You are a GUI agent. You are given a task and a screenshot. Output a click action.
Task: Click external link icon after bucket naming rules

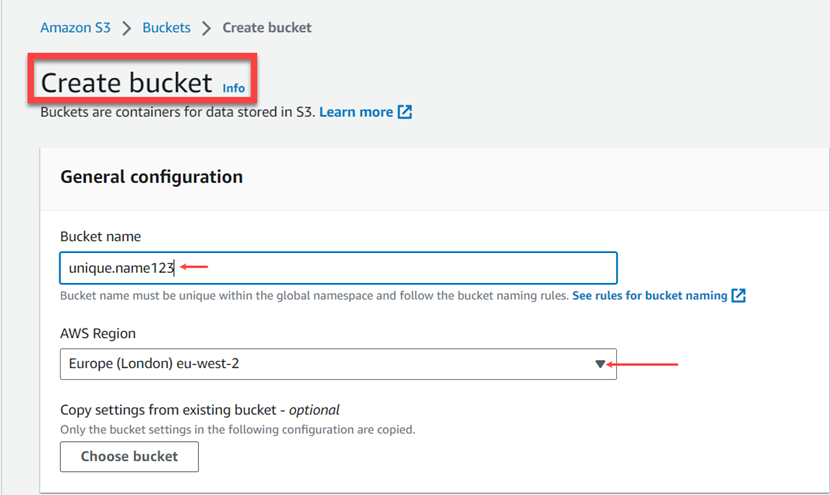tap(738, 295)
